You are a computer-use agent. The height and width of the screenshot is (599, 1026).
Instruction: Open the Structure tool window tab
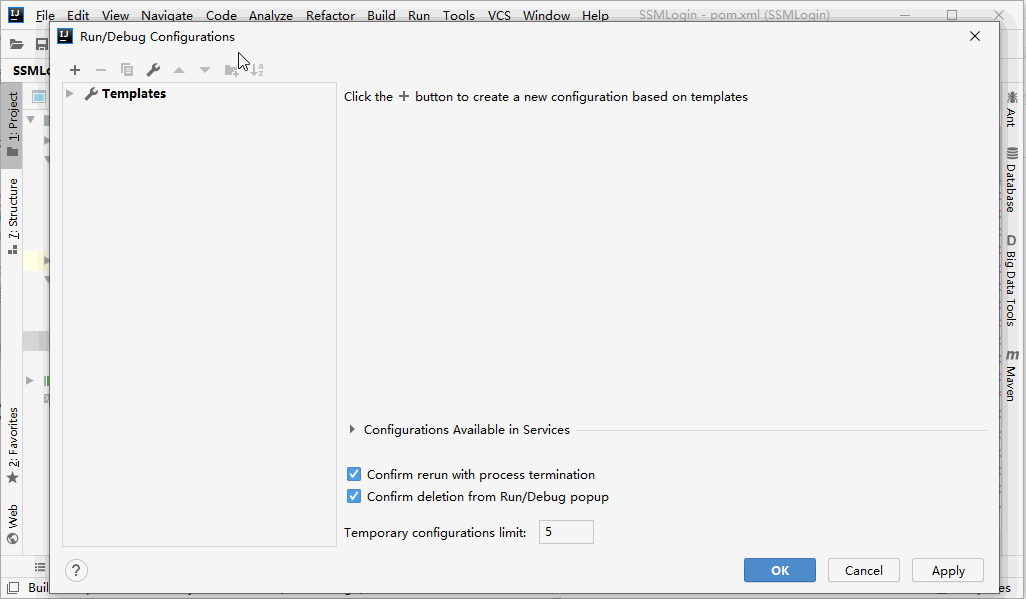pyautogui.click(x=12, y=216)
